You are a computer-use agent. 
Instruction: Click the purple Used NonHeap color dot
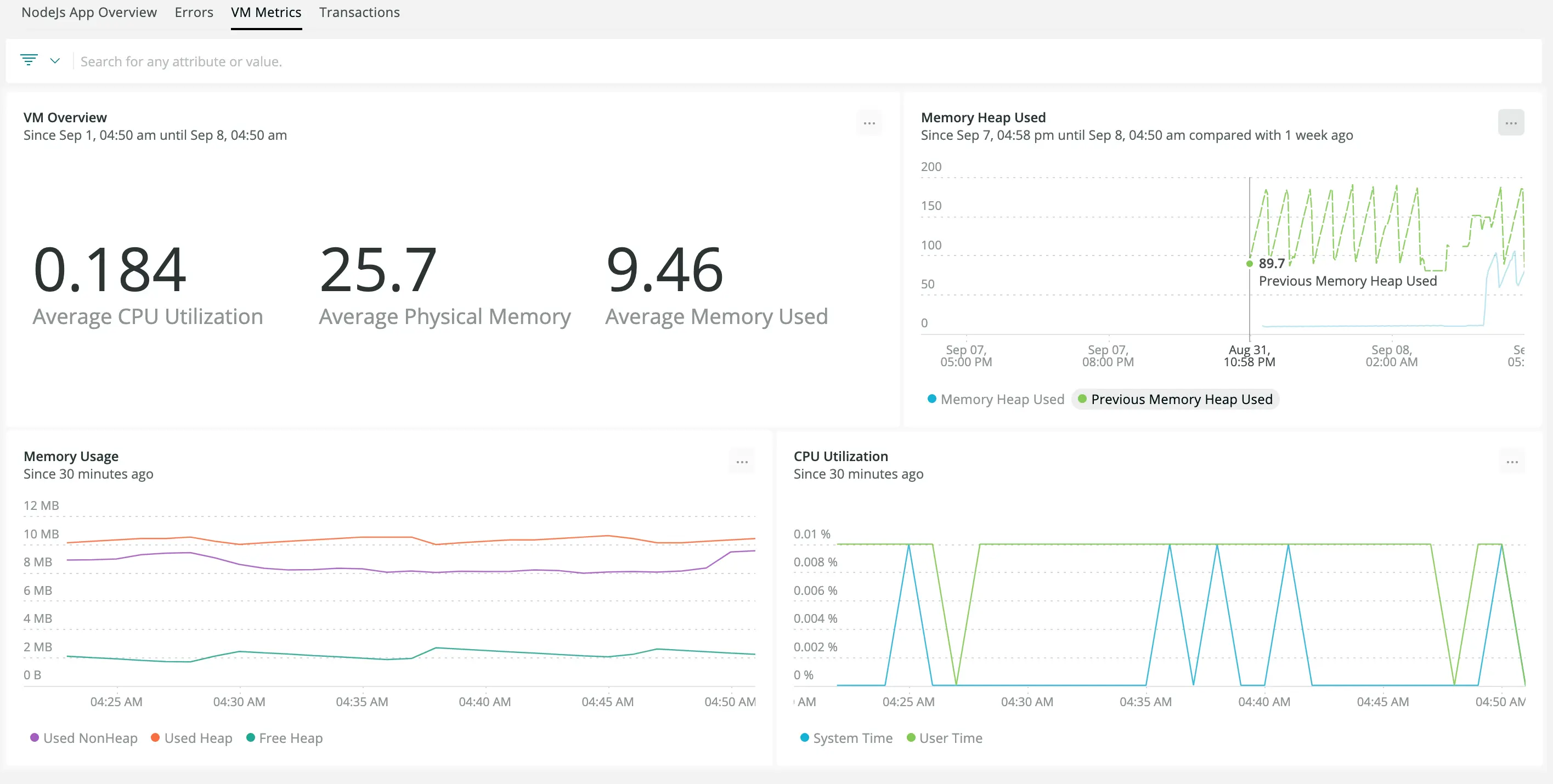point(35,737)
